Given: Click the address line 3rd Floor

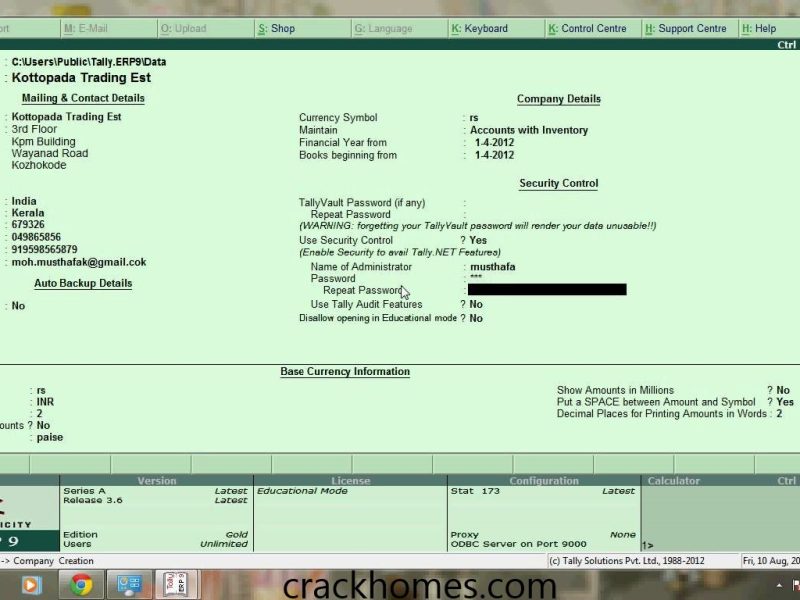Looking at the screenshot, I should (34, 129).
